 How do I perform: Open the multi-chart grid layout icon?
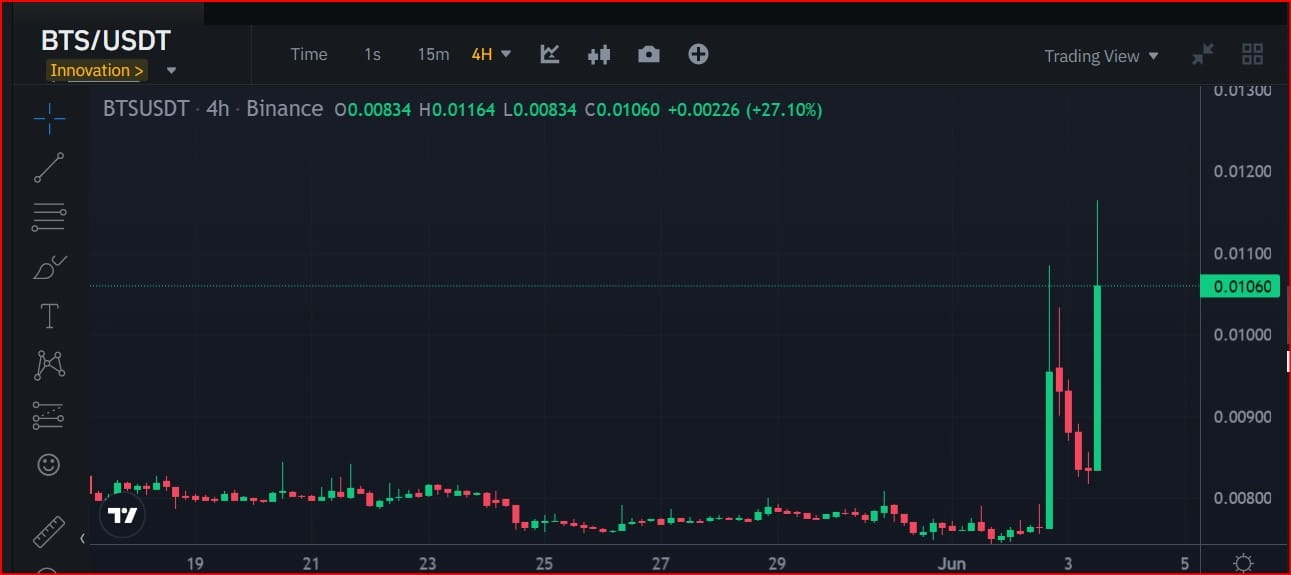(1252, 54)
